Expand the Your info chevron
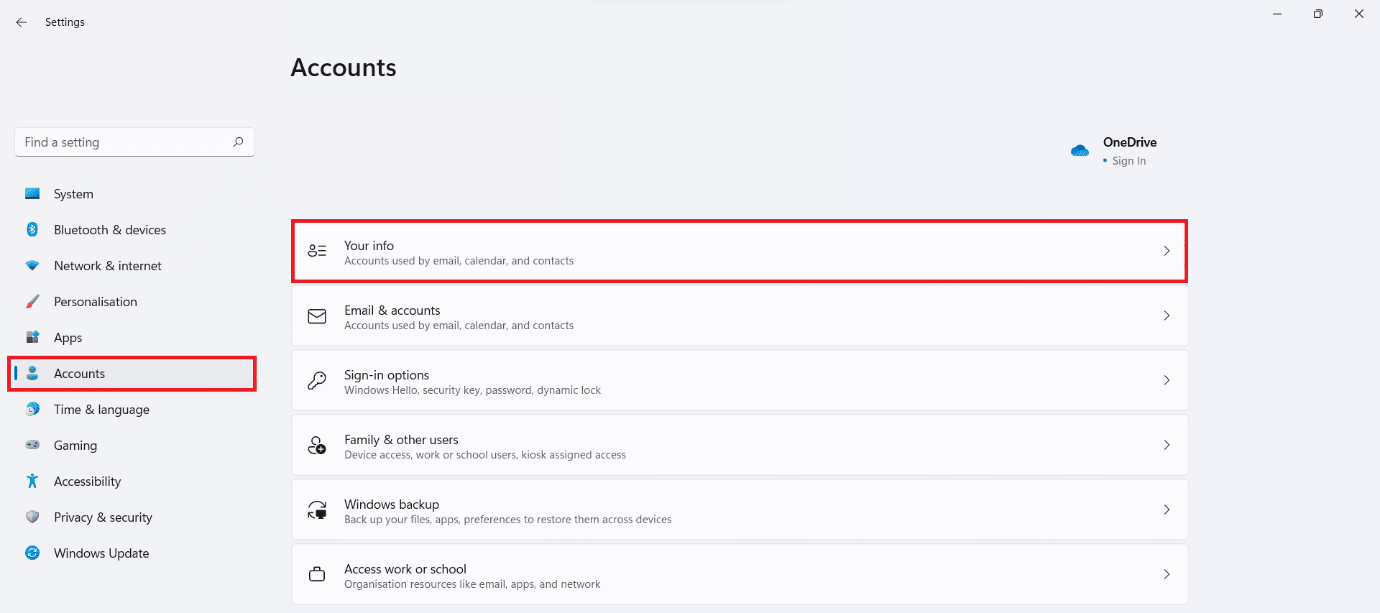1380x613 pixels. [1166, 251]
